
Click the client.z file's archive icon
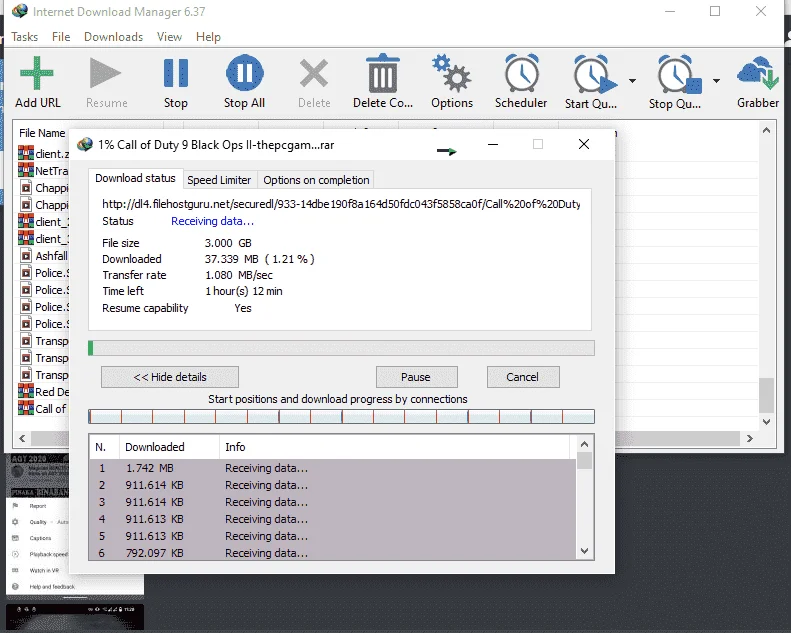(x=26, y=153)
